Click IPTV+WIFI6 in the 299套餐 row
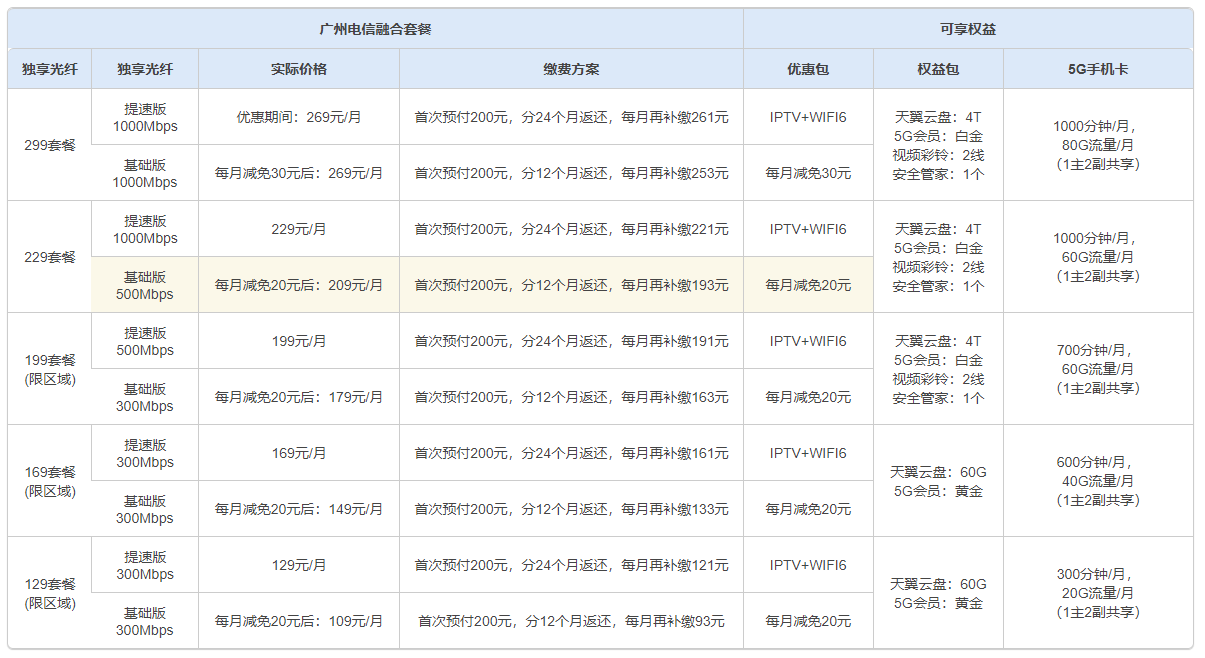 tap(808, 117)
